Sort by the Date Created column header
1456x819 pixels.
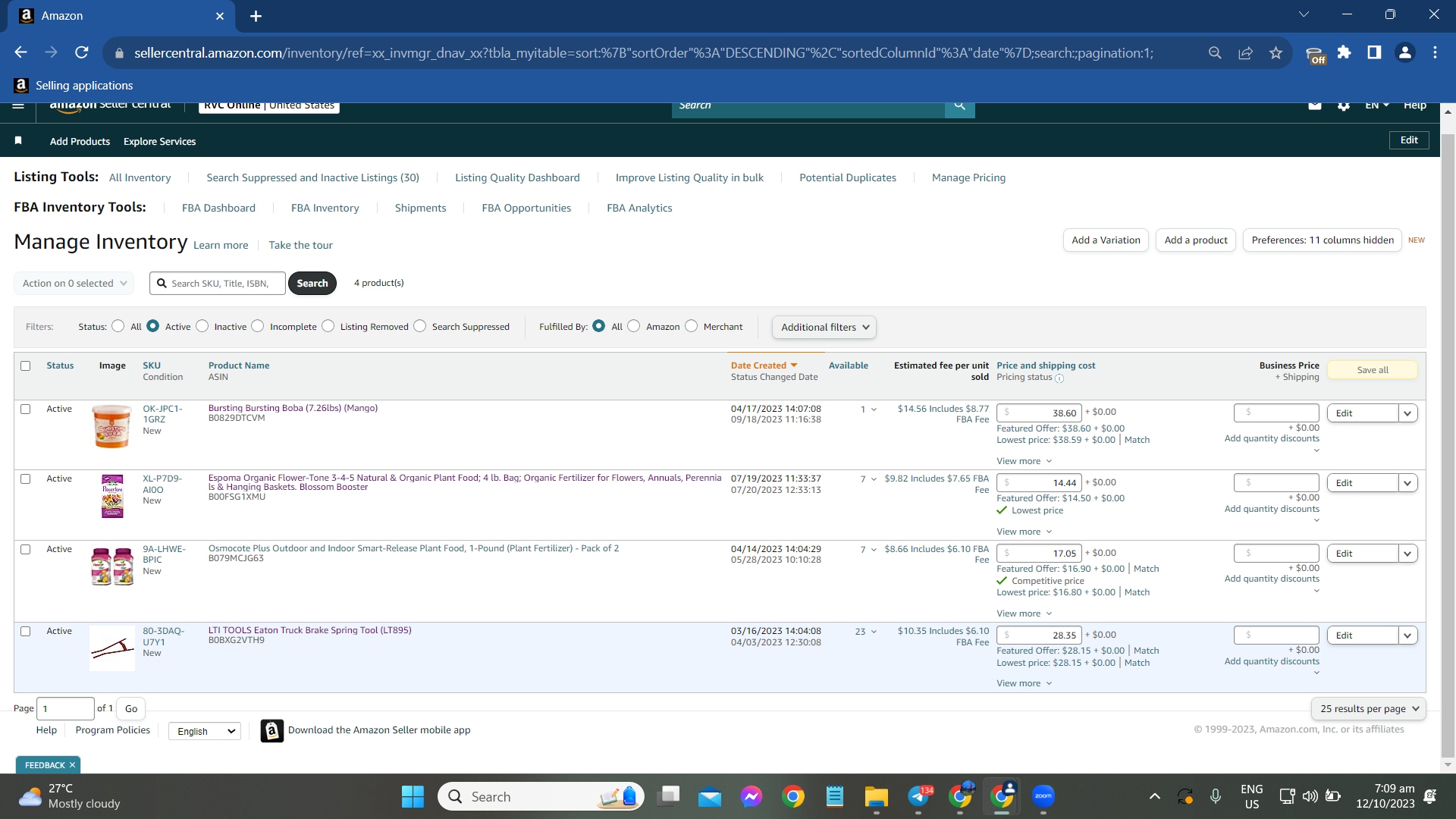point(764,366)
